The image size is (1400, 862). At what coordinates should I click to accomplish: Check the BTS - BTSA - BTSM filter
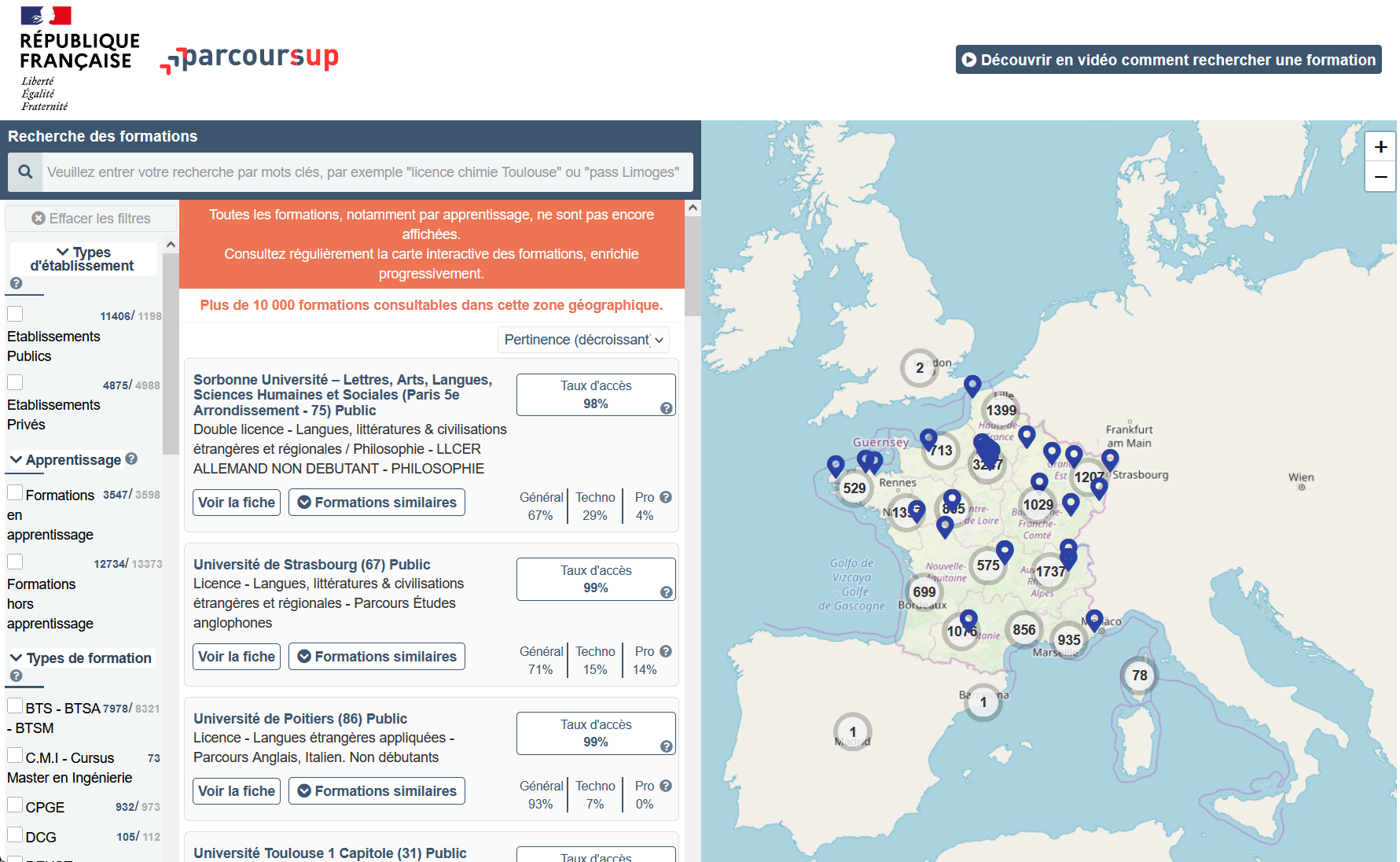pyautogui.click(x=15, y=705)
